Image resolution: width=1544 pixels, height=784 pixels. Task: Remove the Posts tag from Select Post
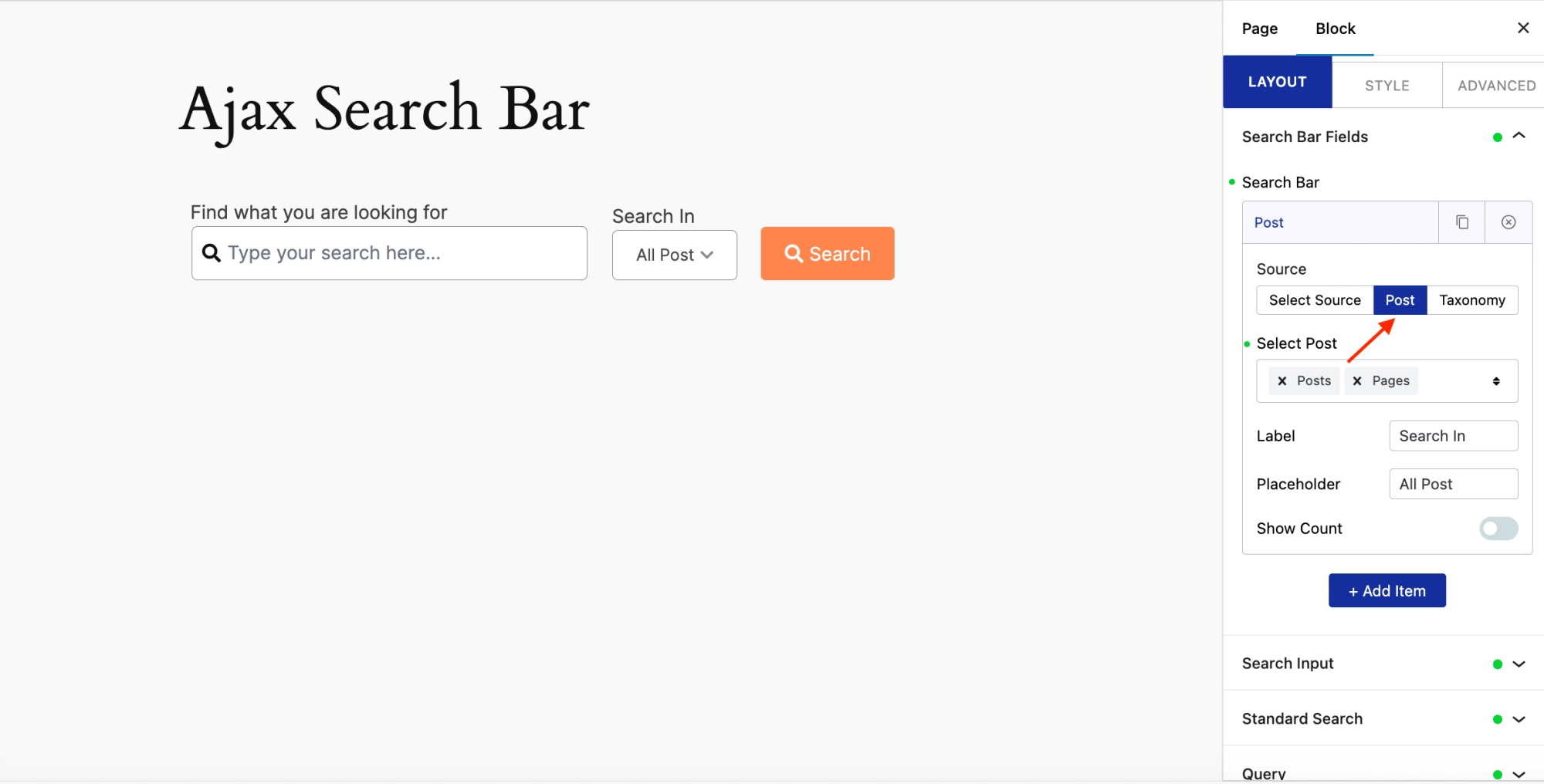[1282, 380]
